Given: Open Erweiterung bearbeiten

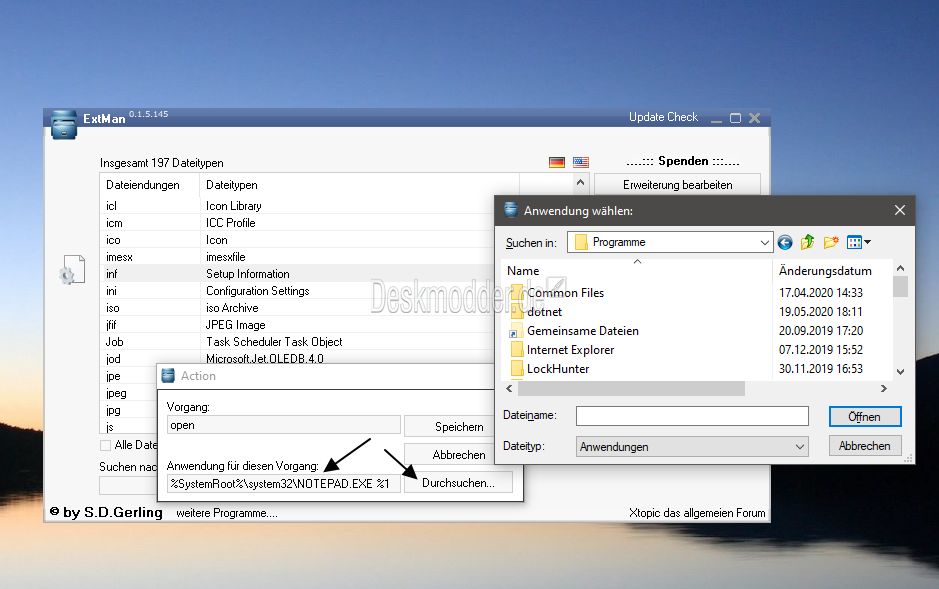Looking at the screenshot, I should coord(679,185).
